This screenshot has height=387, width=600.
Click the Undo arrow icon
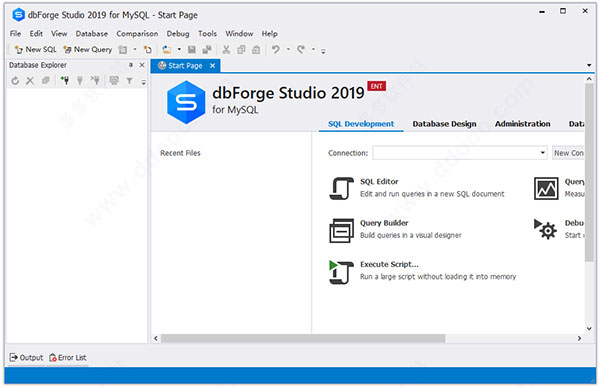[276, 49]
